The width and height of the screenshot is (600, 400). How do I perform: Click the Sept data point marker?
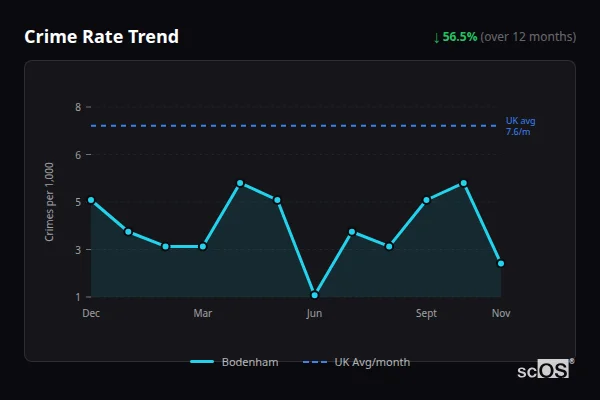pyautogui.click(x=426, y=200)
